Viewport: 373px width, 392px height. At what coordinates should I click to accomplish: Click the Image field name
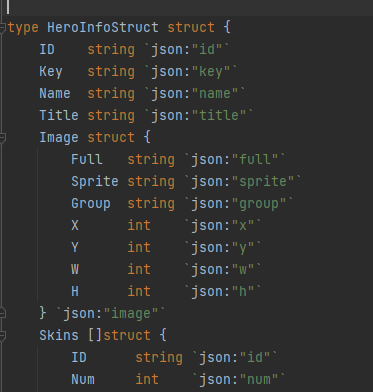pyautogui.click(x=59, y=138)
